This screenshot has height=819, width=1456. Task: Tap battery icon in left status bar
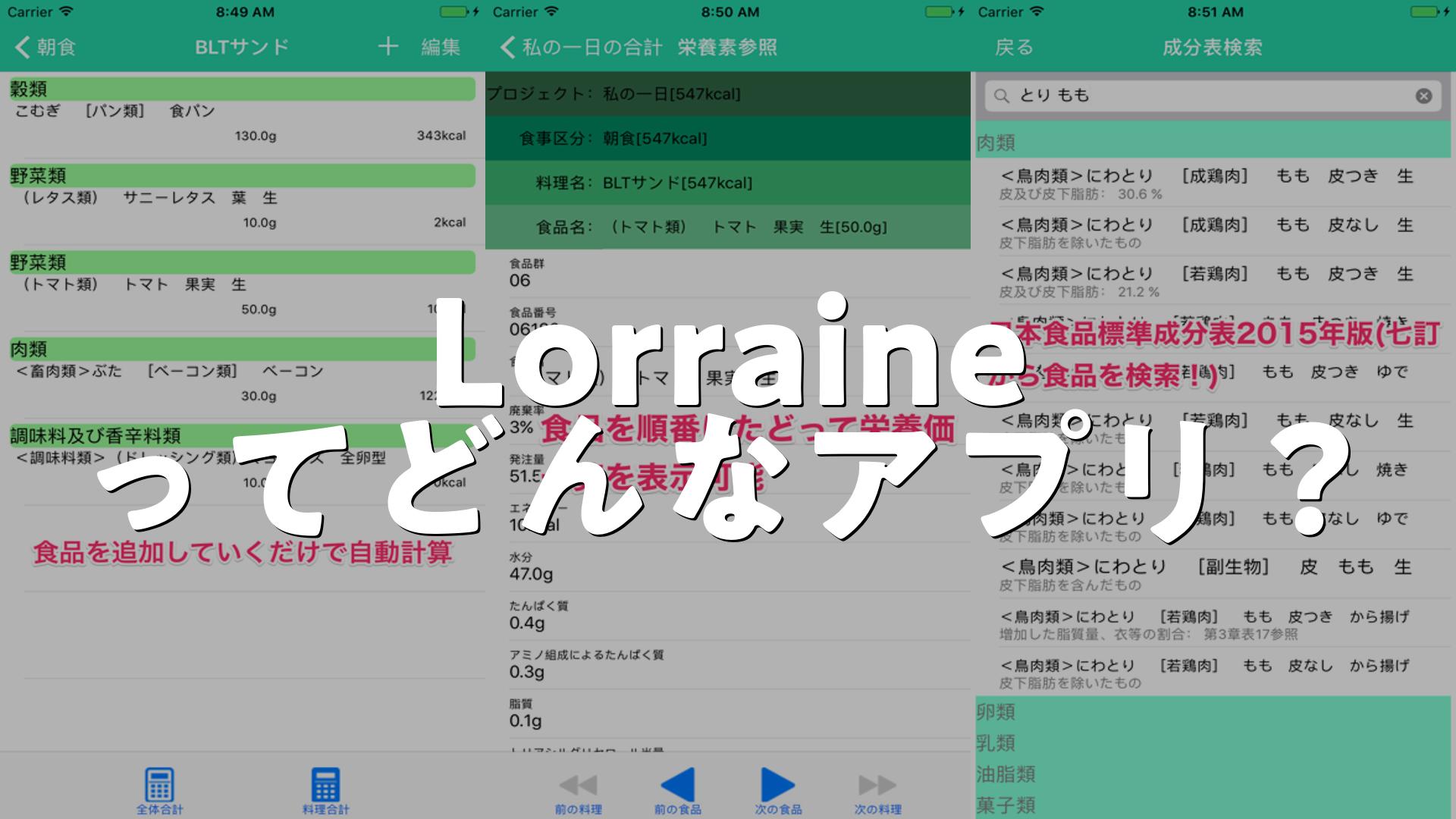point(454,12)
